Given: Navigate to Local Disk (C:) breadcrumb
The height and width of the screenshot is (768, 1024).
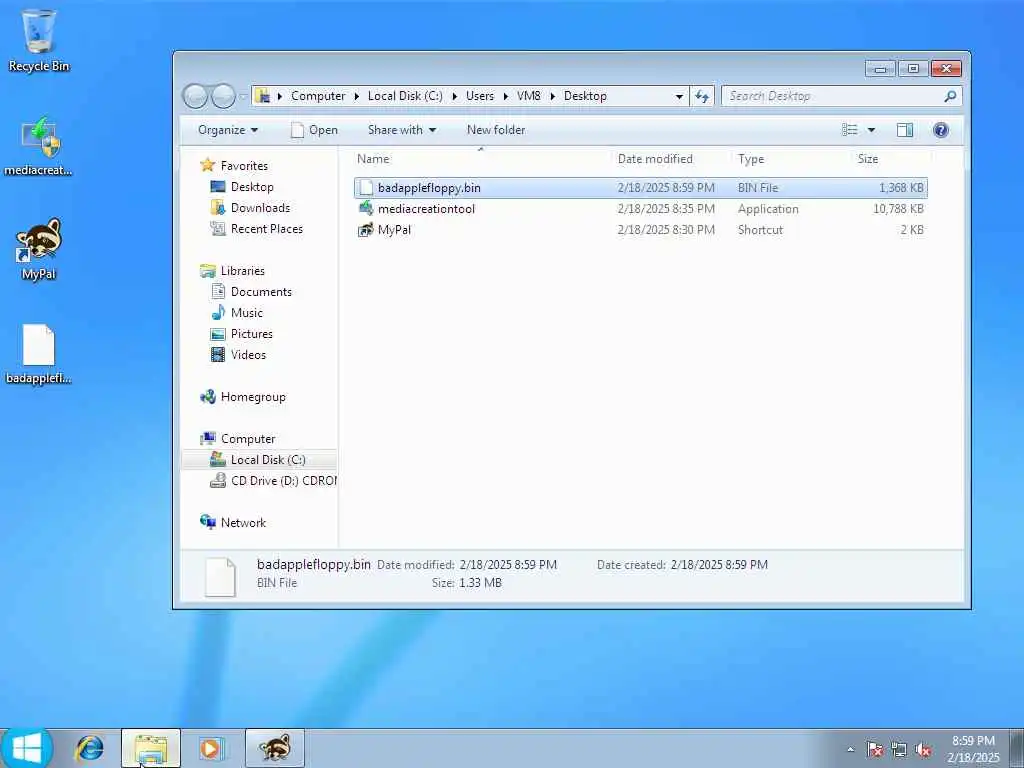Looking at the screenshot, I should pyautogui.click(x=405, y=96).
